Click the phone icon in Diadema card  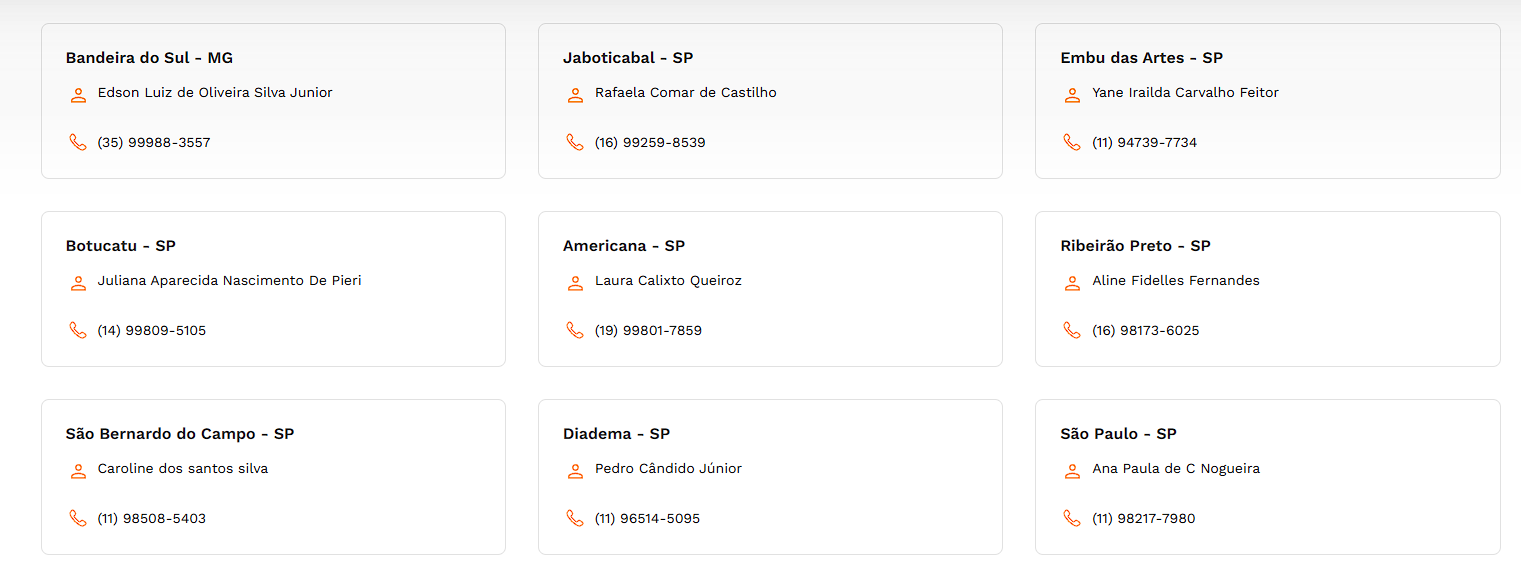click(x=575, y=518)
